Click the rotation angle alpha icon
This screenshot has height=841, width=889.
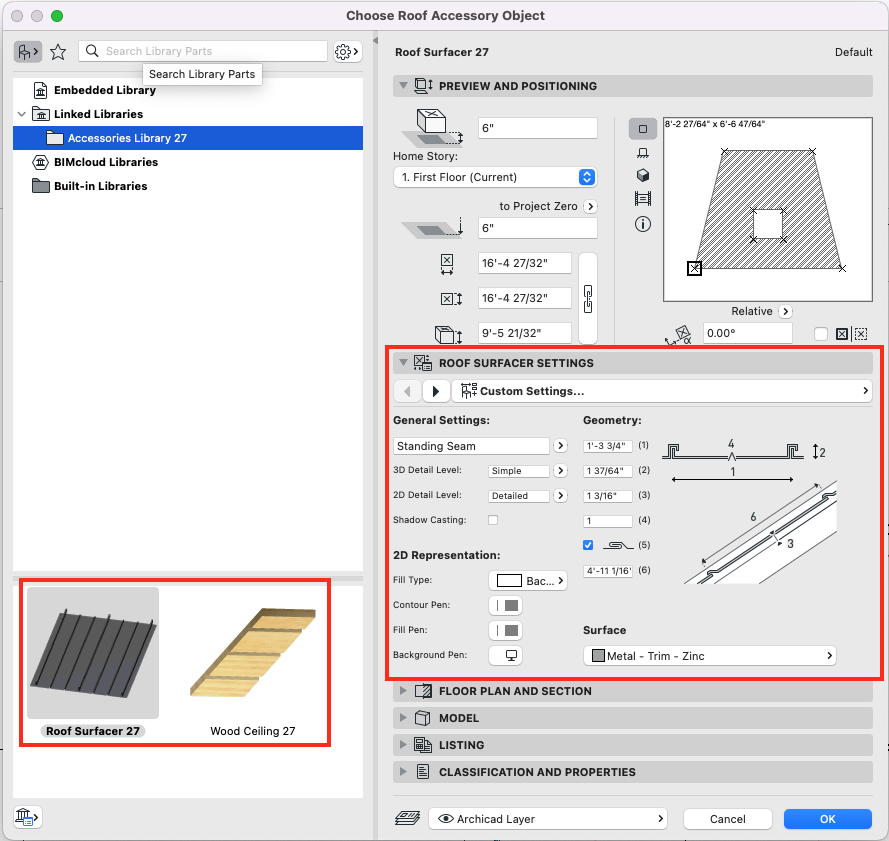point(681,333)
